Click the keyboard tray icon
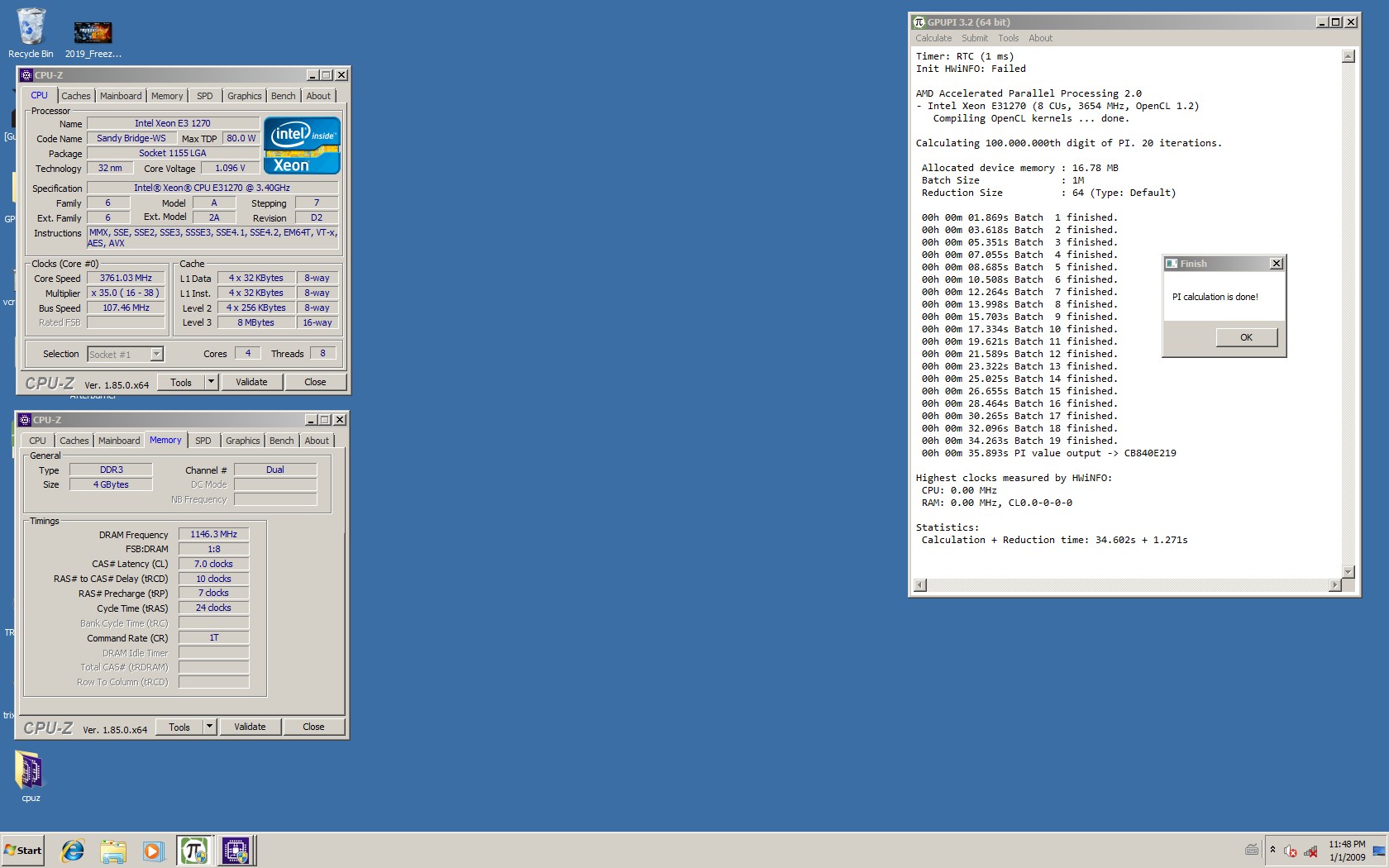This screenshot has width=1389, height=868. (1252, 850)
